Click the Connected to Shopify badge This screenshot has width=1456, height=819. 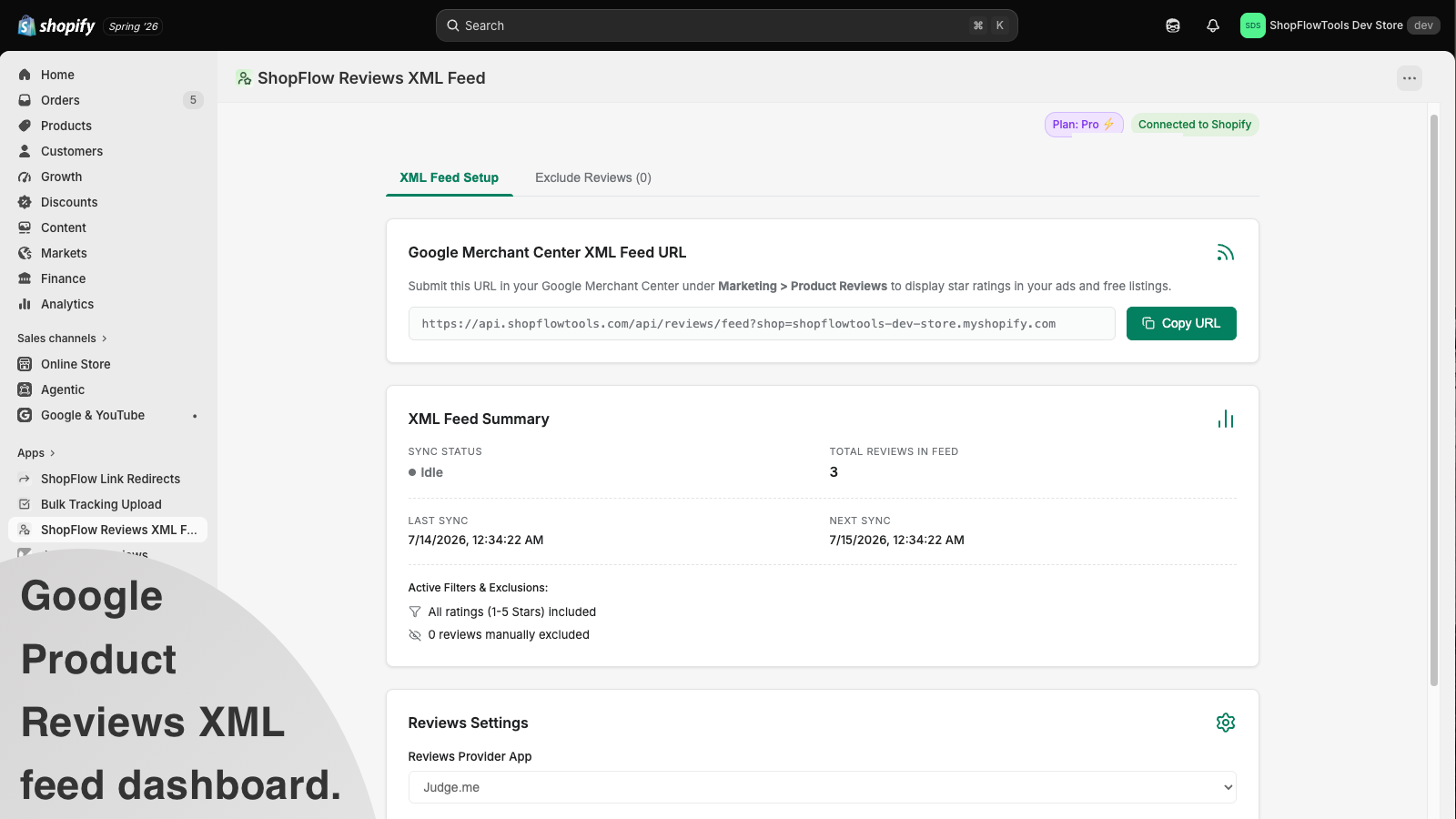click(x=1195, y=125)
